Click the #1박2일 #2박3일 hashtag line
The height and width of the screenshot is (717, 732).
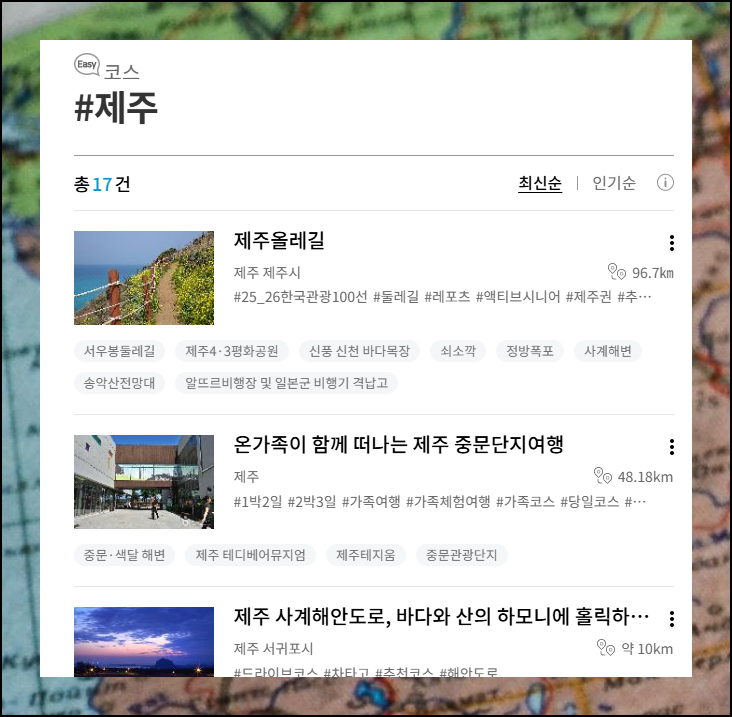[439, 501]
